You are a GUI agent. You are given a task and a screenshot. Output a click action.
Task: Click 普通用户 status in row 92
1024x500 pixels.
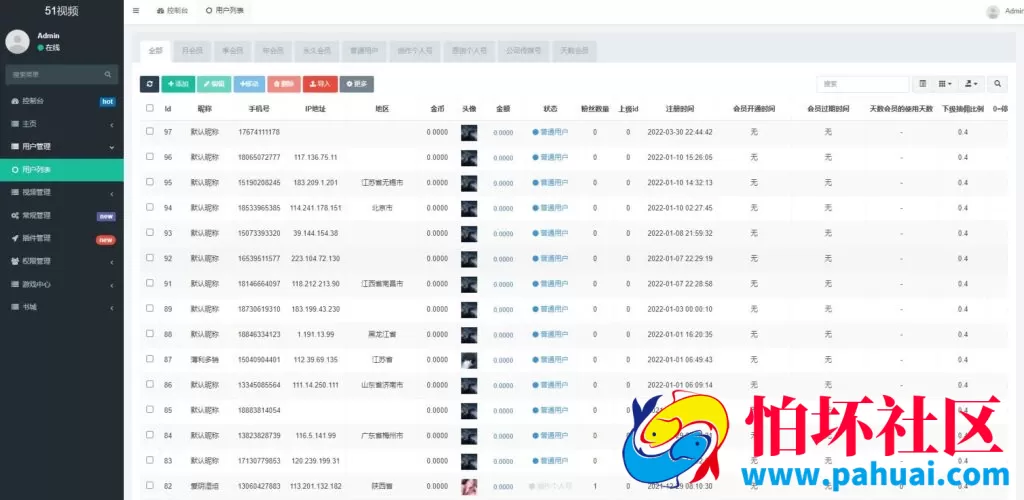click(x=550, y=258)
